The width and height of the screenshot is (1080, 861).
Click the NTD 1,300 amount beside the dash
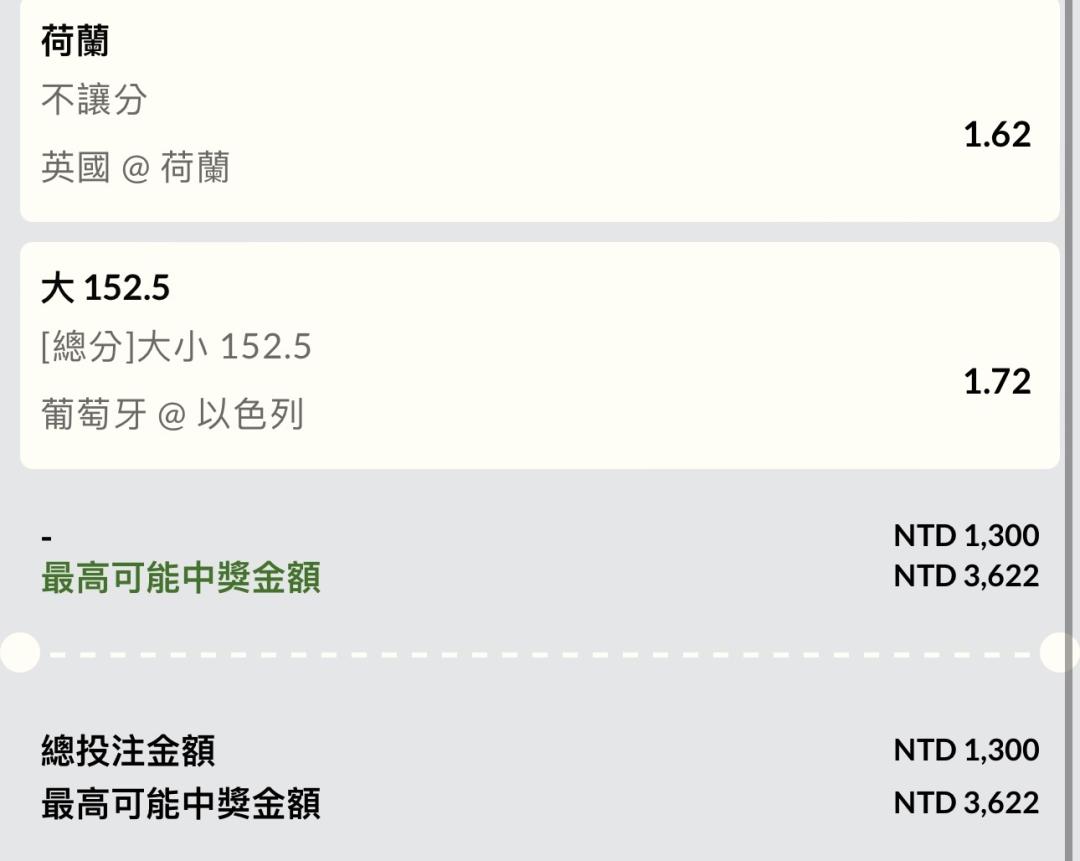point(966,536)
